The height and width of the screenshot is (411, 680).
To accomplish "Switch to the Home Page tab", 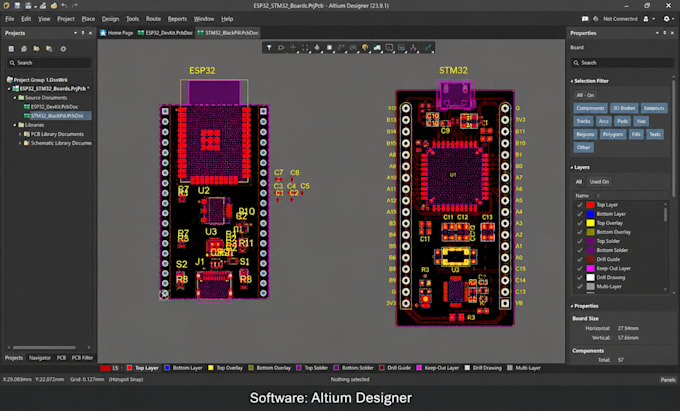I will click(x=116, y=33).
